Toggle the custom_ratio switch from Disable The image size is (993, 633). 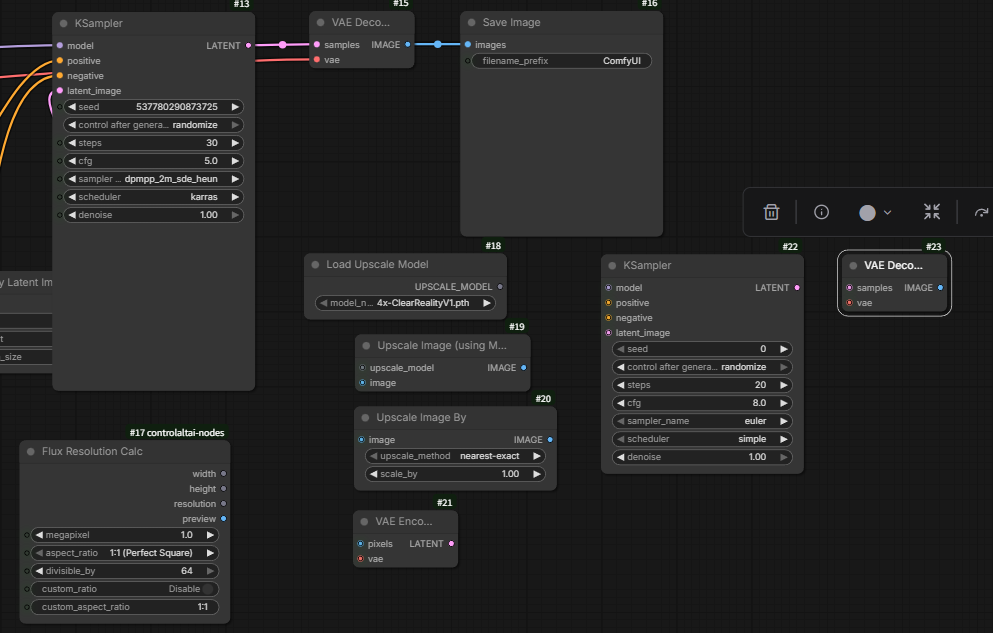click(x=208, y=589)
